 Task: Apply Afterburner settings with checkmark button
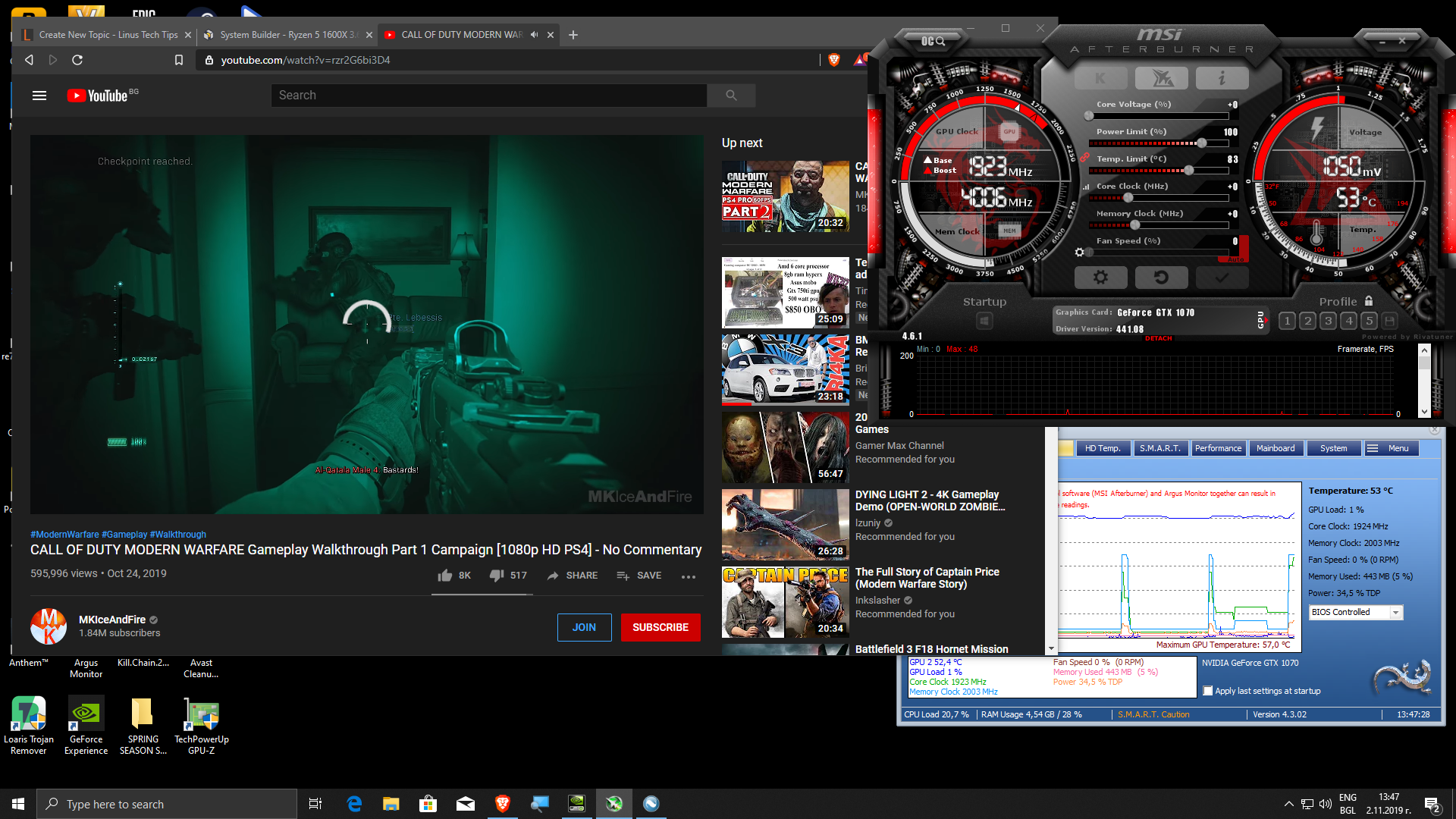[x=1222, y=278]
